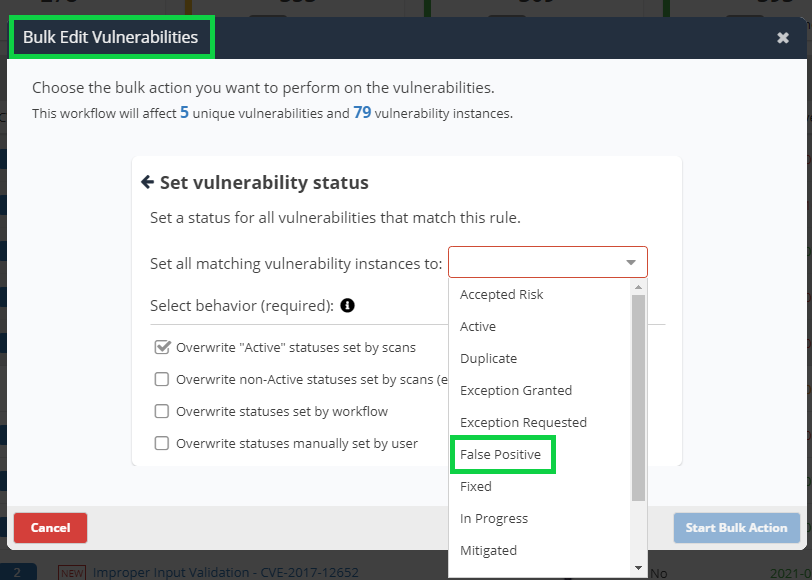Uncheck Overwrite "Active" statuses set by scans
This screenshot has width=812, height=580.
pyautogui.click(x=162, y=347)
